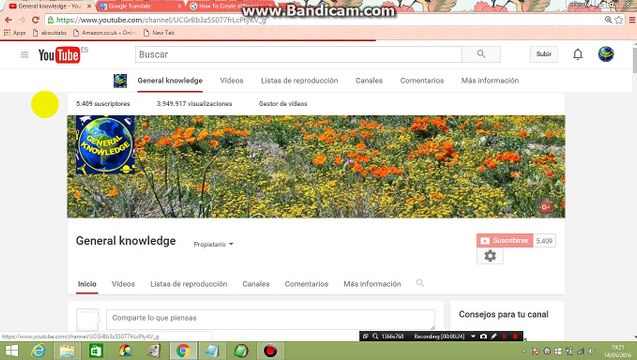Click the page vertical scrollbar thumb
The image size is (637, 360).
[x=635, y=60]
